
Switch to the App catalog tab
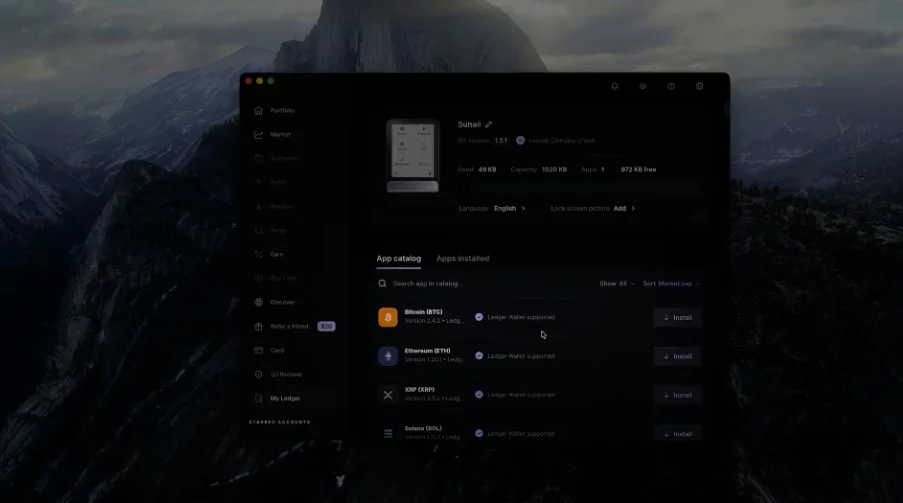(x=399, y=259)
